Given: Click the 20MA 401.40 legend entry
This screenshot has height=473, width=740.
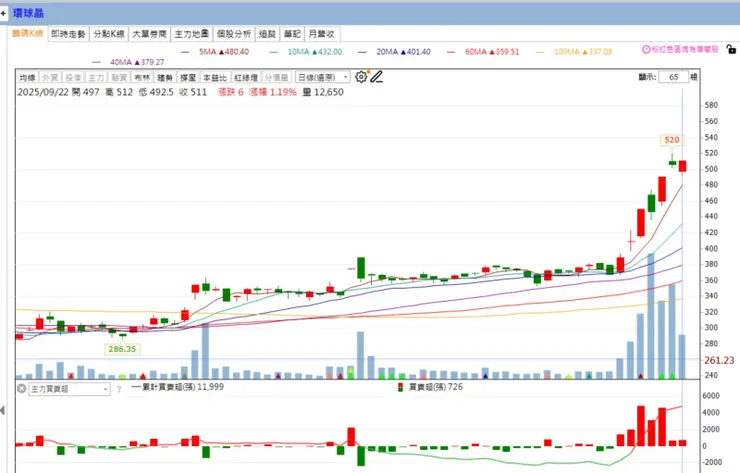Looking at the screenshot, I should [395, 52].
